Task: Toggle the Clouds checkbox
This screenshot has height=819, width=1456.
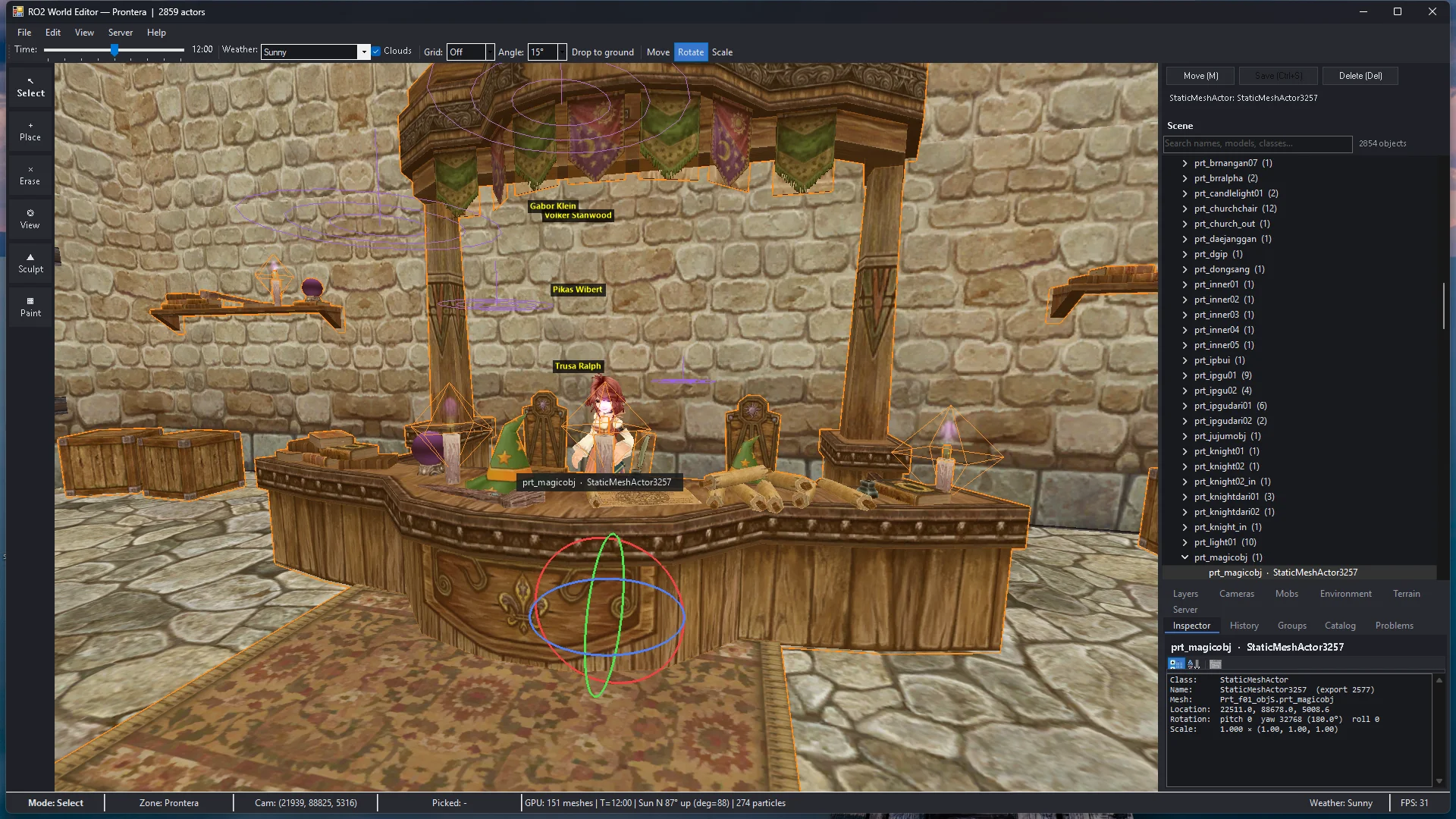Action: [x=376, y=52]
